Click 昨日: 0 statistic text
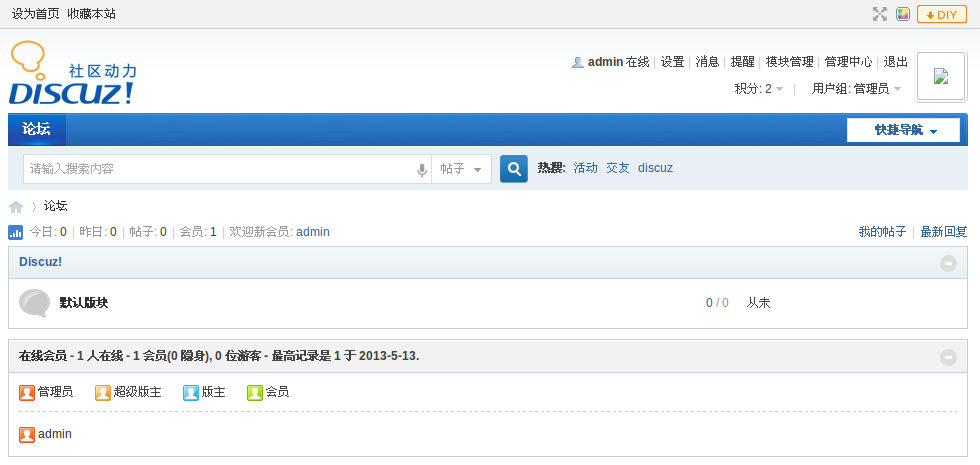 coord(98,232)
